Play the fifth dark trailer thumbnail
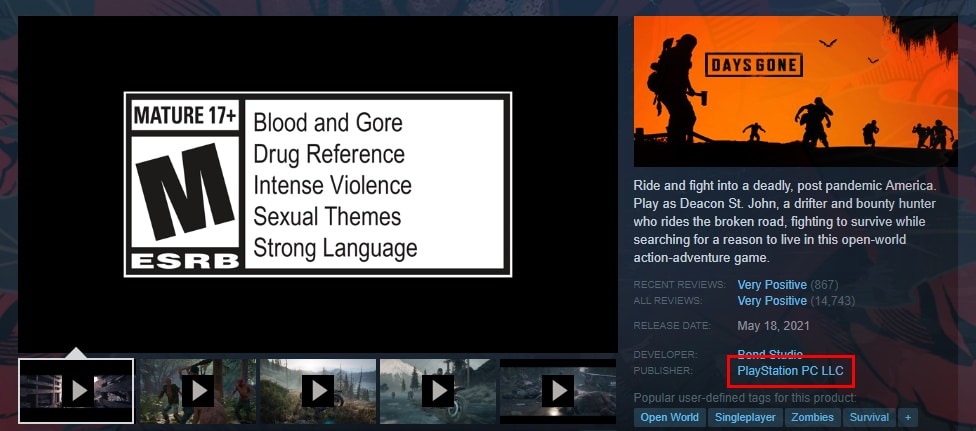976x431 pixels. click(558, 391)
